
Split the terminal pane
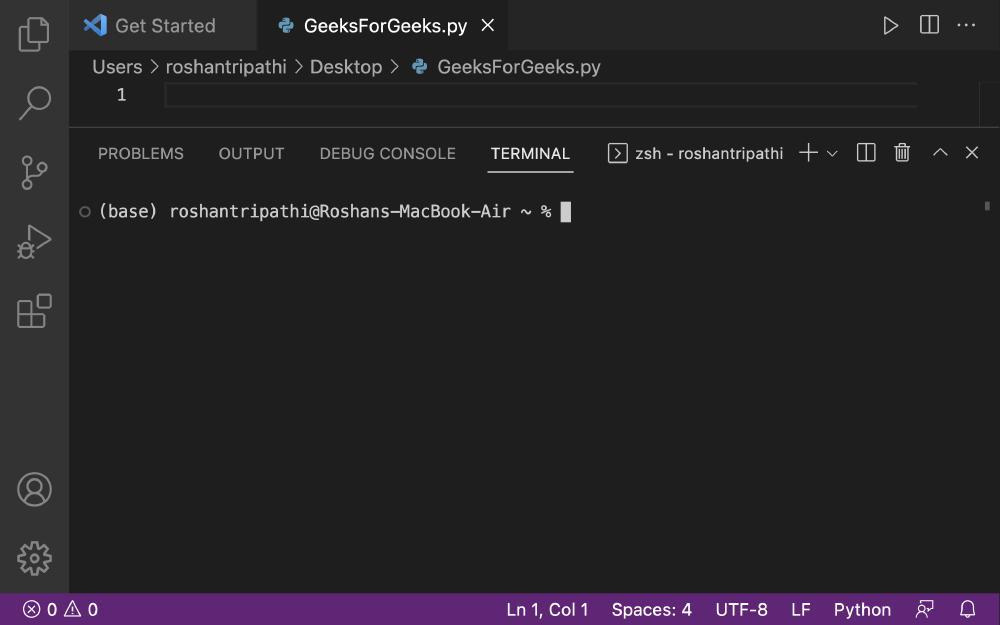865,153
